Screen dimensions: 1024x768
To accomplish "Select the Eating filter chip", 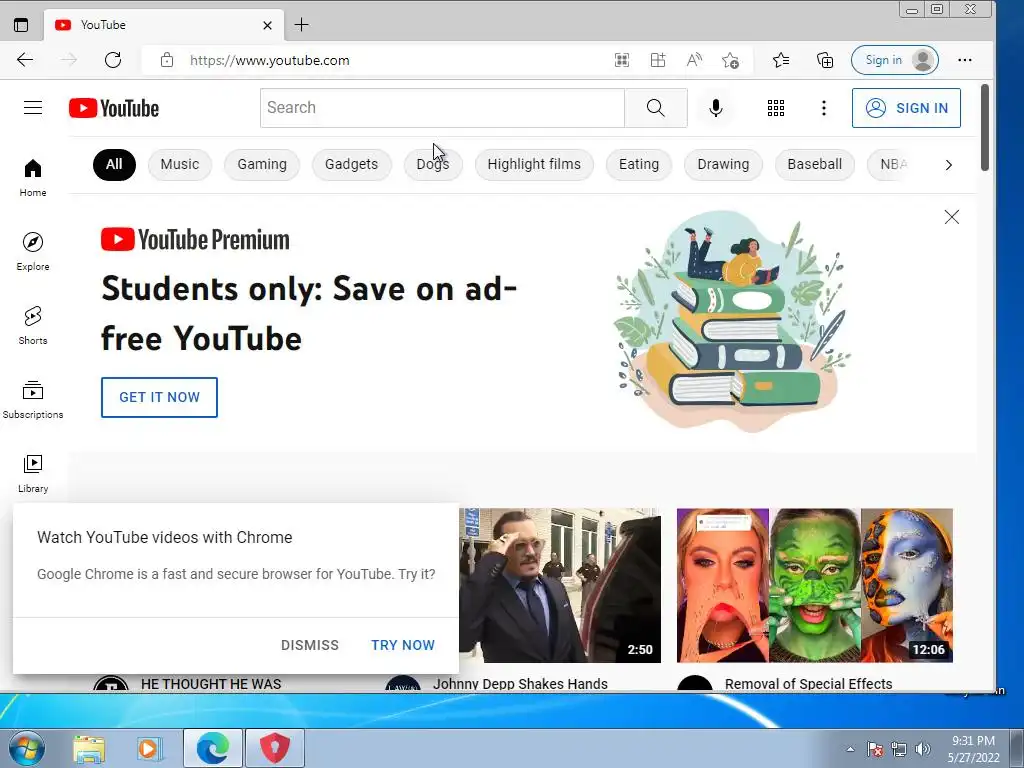I will [x=639, y=165].
